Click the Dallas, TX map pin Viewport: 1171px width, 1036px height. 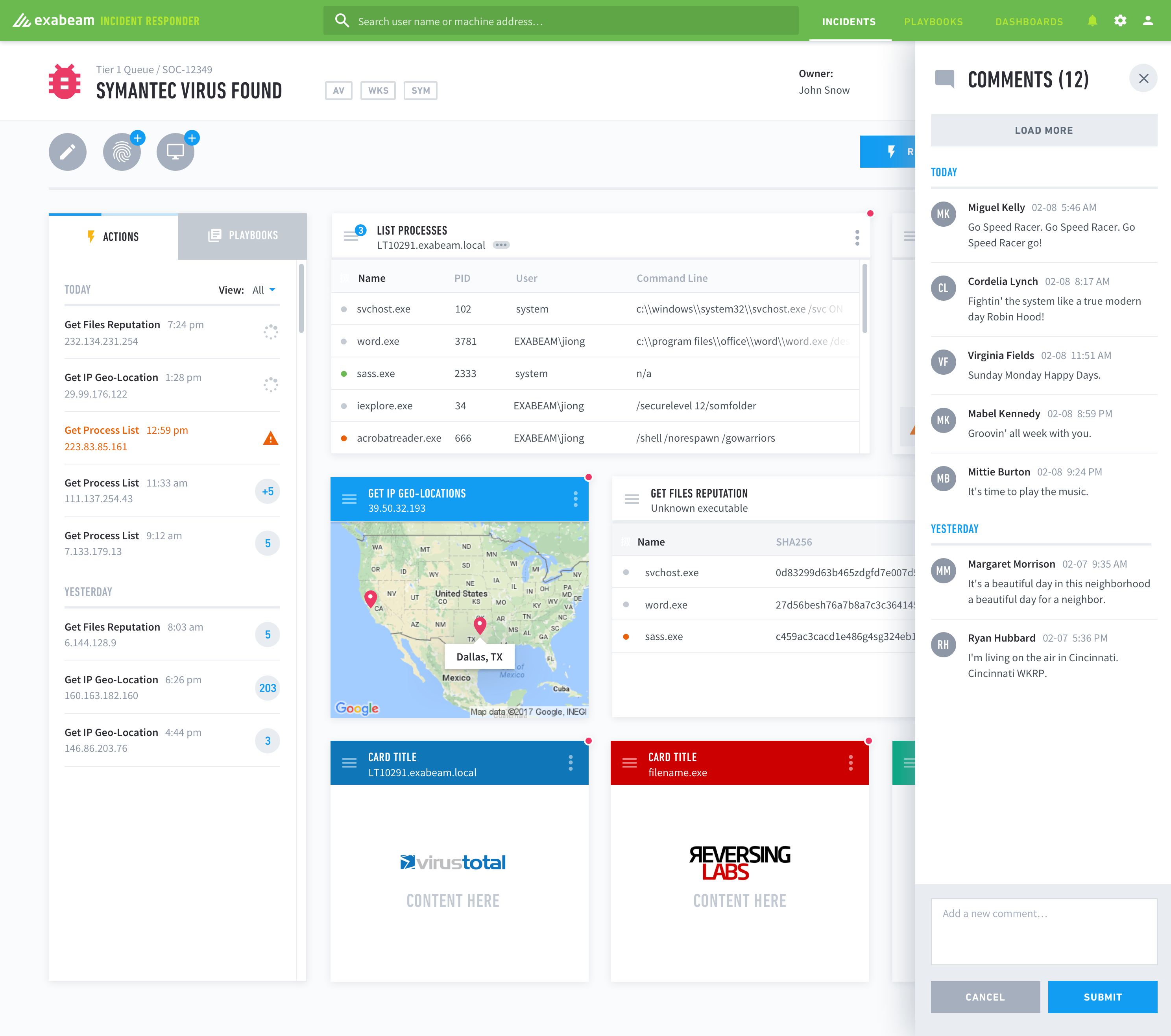480,625
